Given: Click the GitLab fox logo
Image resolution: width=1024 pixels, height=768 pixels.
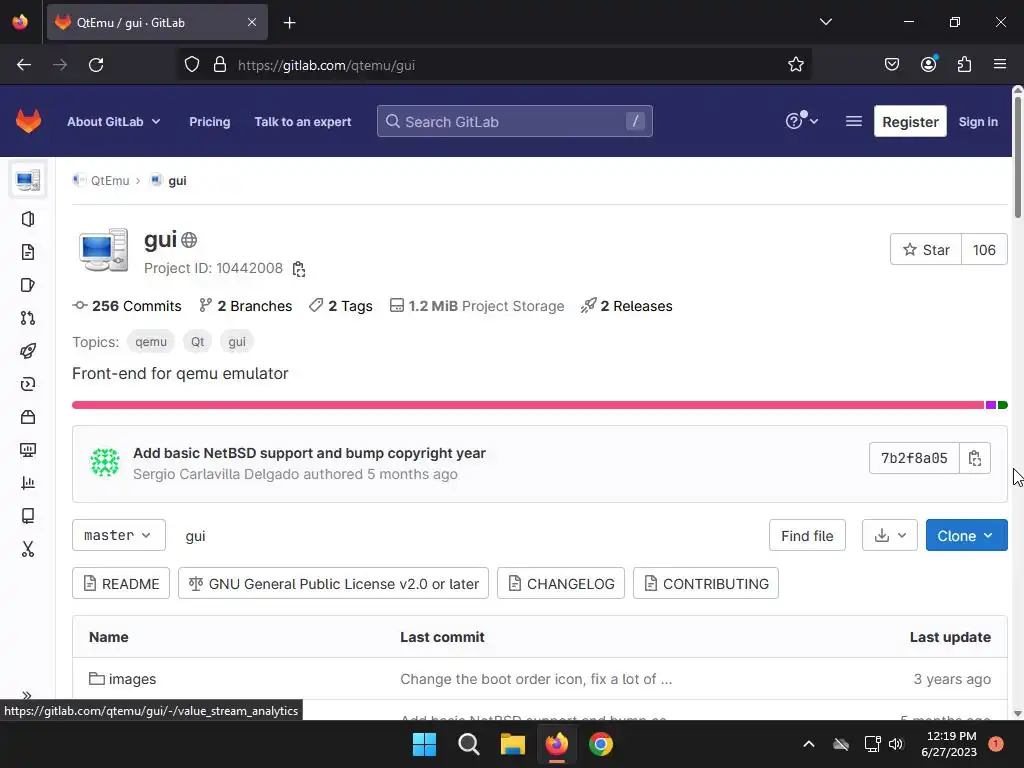Looking at the screenshot, I should coord(29,121).
